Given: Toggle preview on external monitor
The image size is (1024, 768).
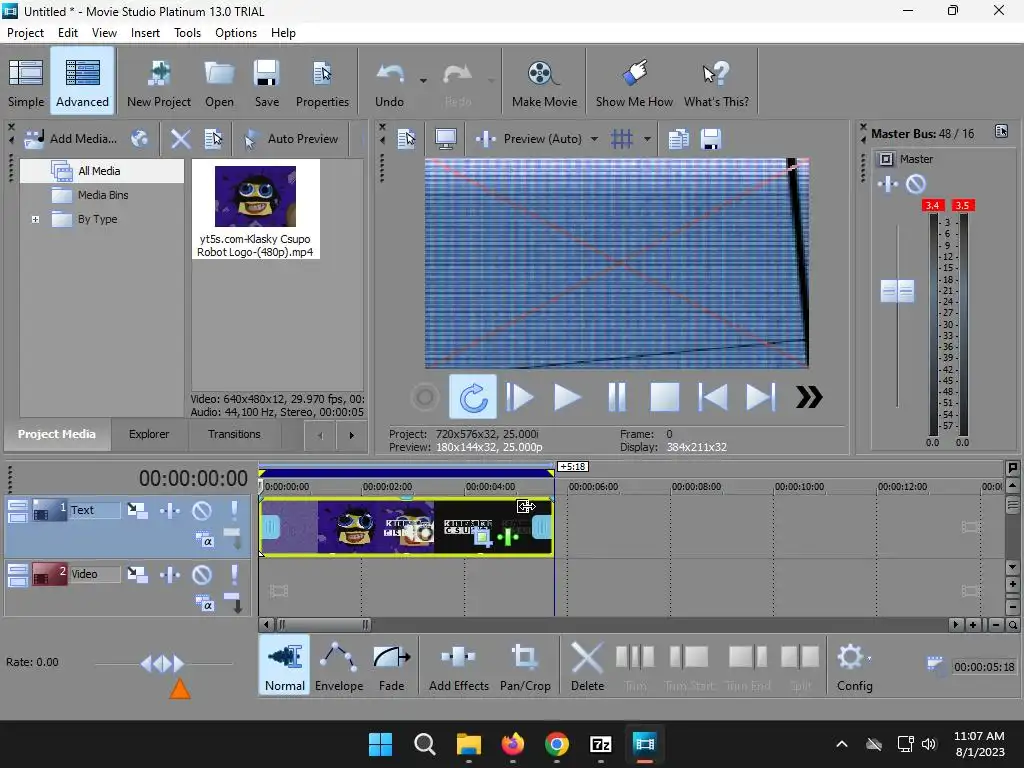Looking at the screenshot, I should [x=445, y=138].
